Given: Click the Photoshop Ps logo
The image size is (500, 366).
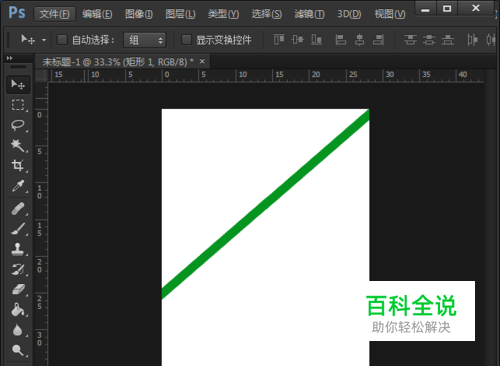Looking at the screenshot, I should point(17,13).
